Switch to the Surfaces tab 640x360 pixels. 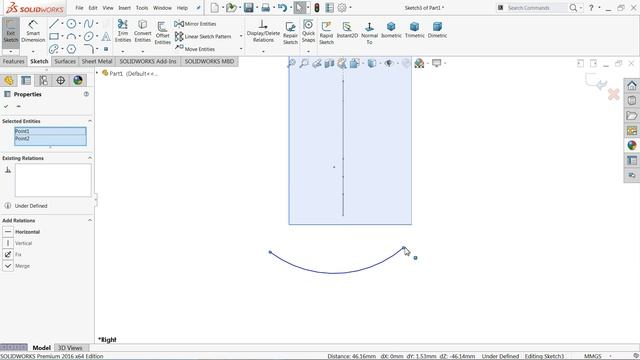click(x=65, y=61)
